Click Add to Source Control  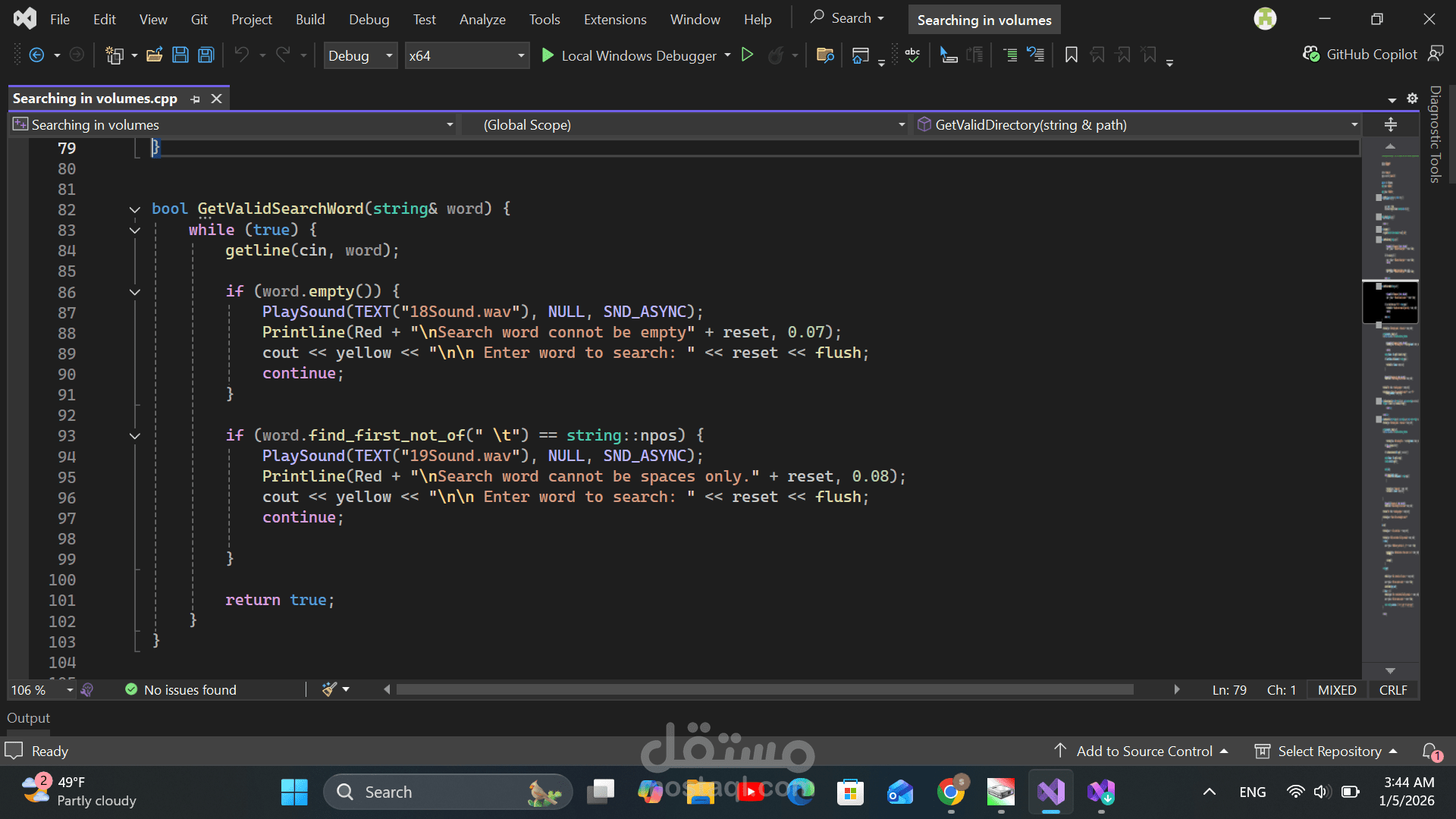point(1144,752)
